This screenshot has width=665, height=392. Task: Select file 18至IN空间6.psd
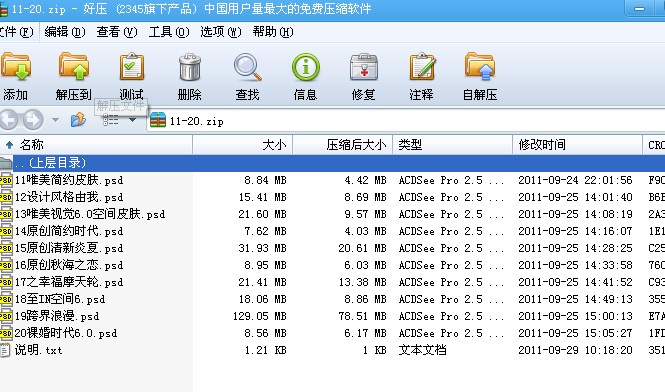click(60, 299)
